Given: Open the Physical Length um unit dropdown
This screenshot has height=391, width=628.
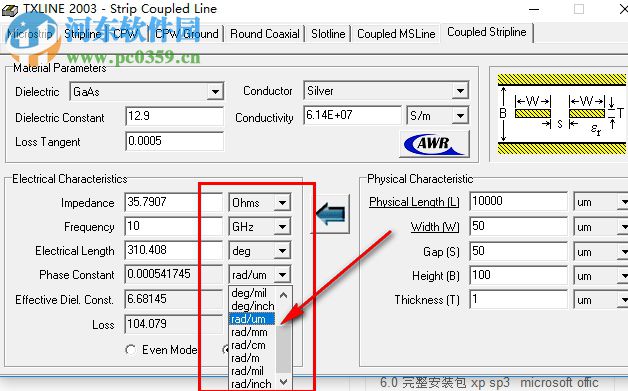Looking at the screenshot, I should (623, 202).
